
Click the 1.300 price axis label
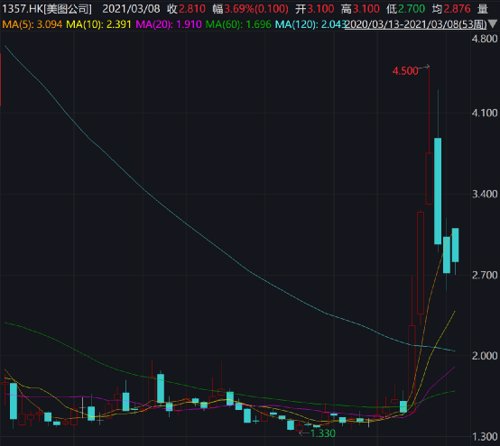click(485, 436)
